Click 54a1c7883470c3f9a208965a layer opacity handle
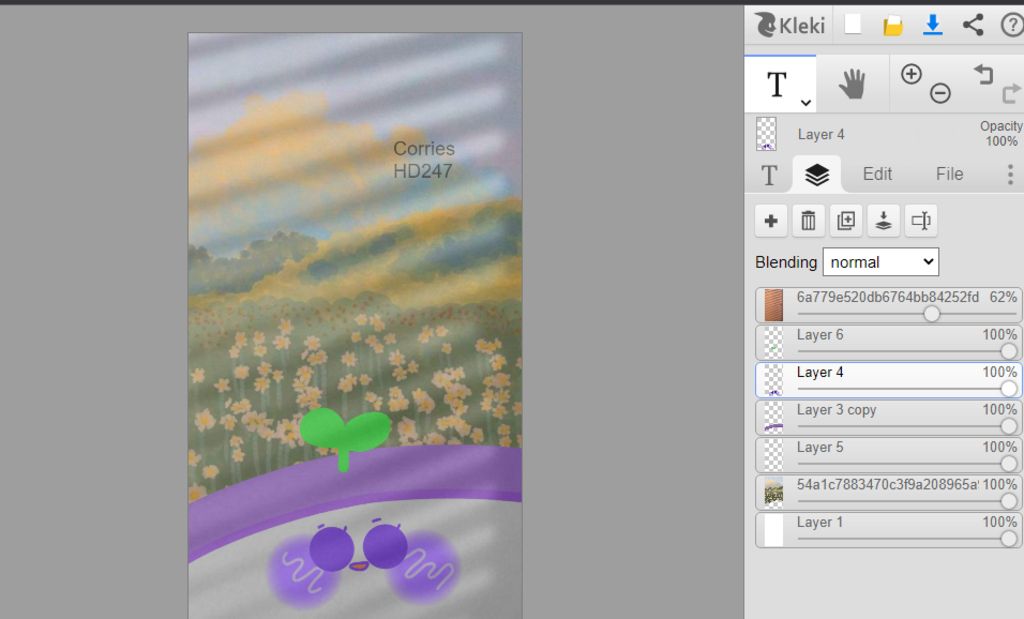Viewport: 1024px width, 619px height. click(1009, 501)
